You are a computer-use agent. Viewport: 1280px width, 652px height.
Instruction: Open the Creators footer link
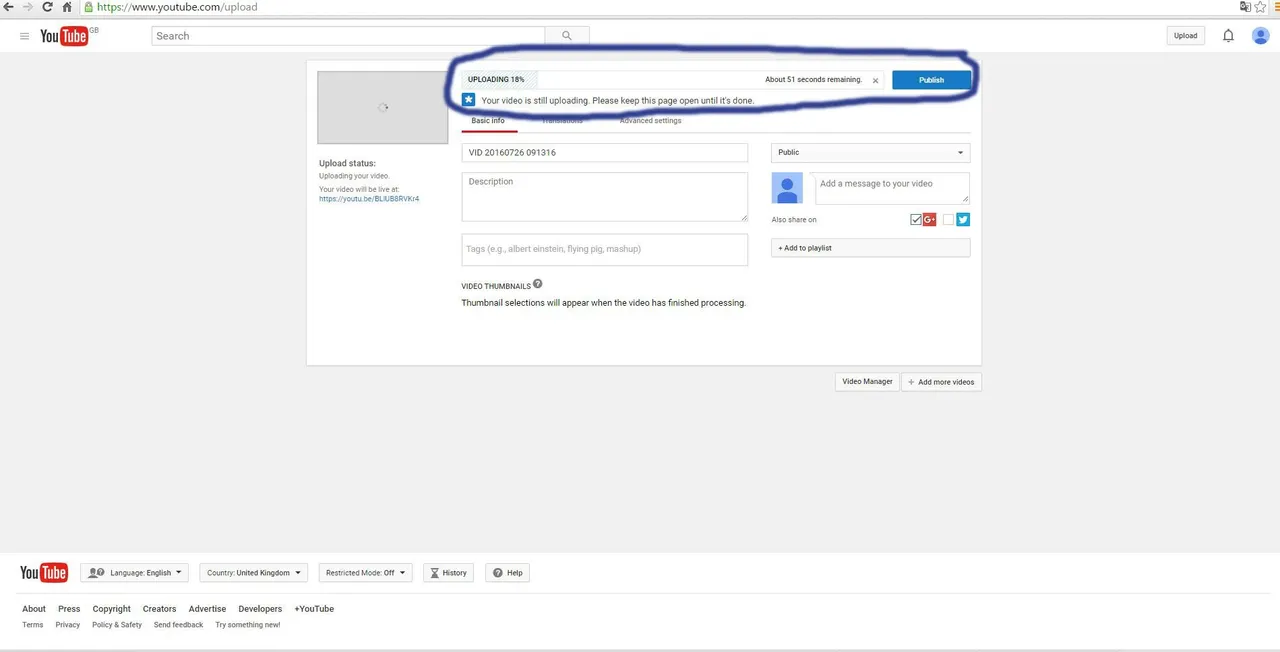159,609
